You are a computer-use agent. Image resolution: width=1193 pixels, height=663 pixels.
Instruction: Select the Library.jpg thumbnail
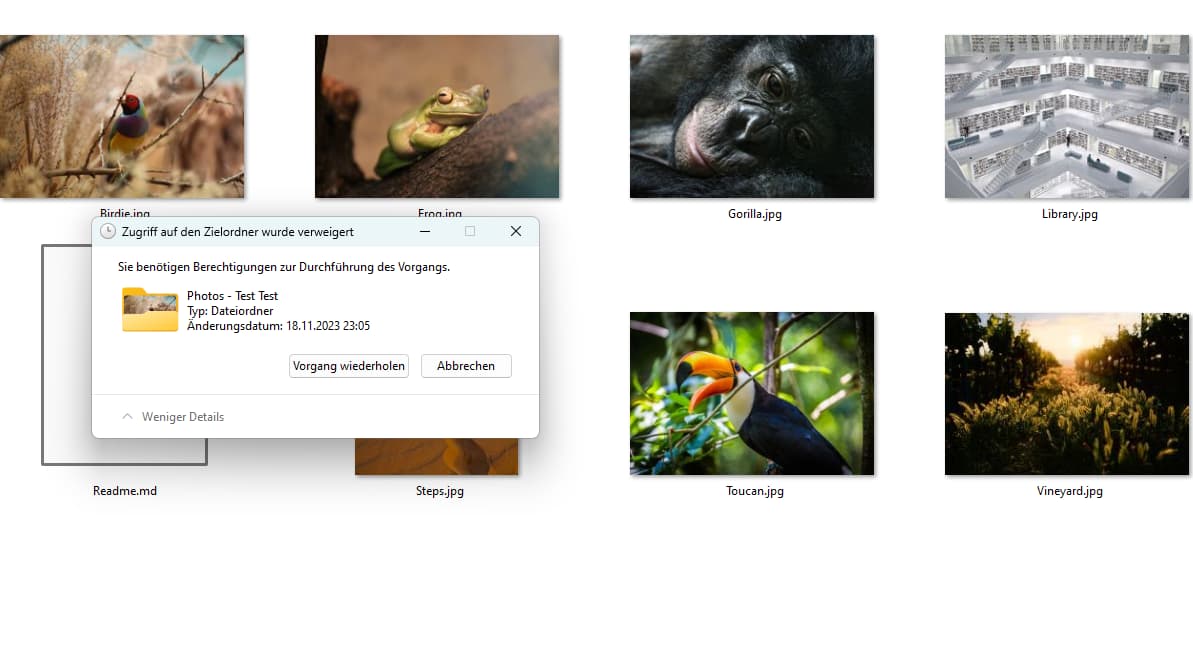click(1067, 116)
